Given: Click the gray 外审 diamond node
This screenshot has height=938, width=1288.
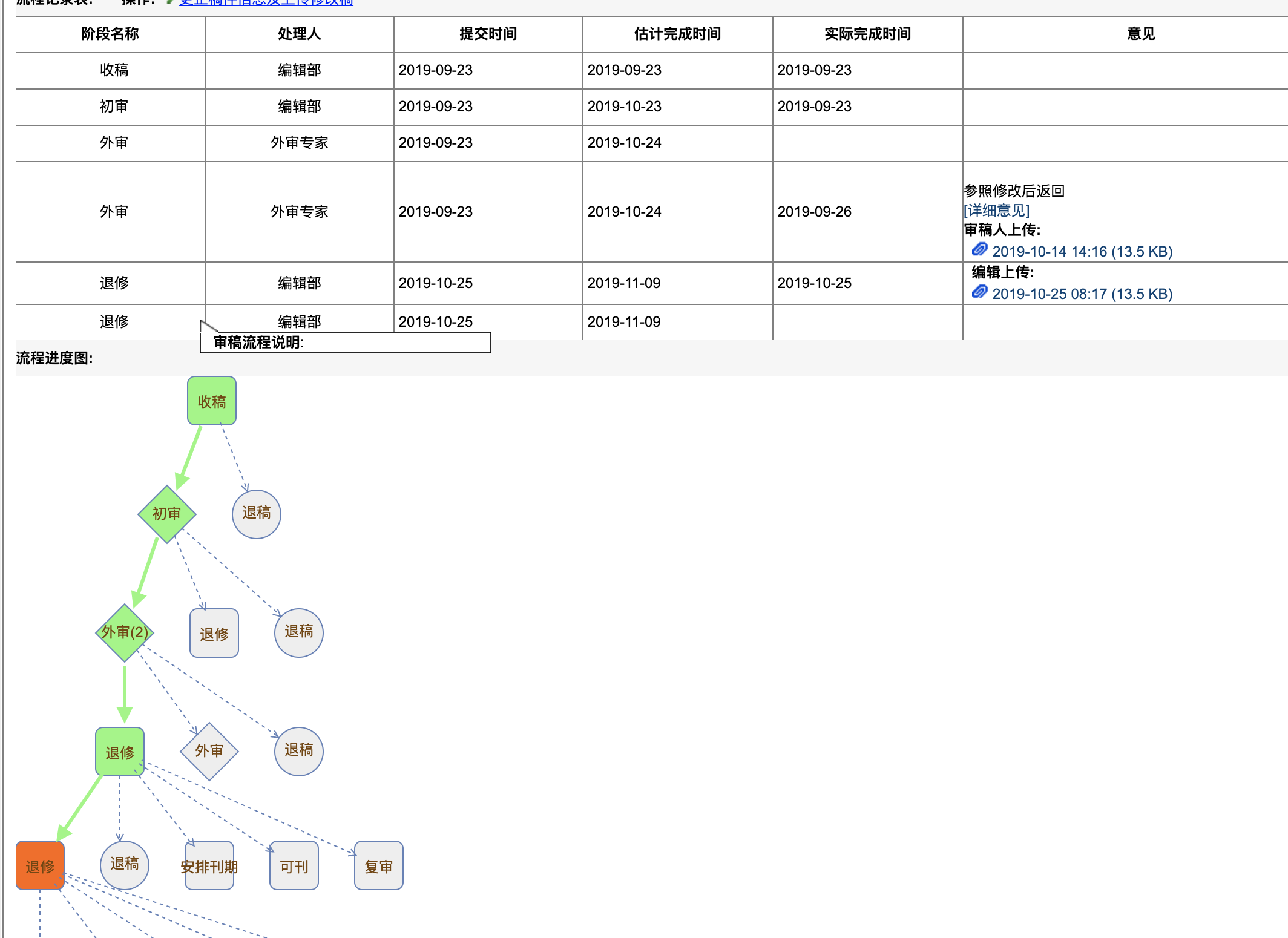Looking at the screenshot, I should pyautogui.click(x=209, y=751).
